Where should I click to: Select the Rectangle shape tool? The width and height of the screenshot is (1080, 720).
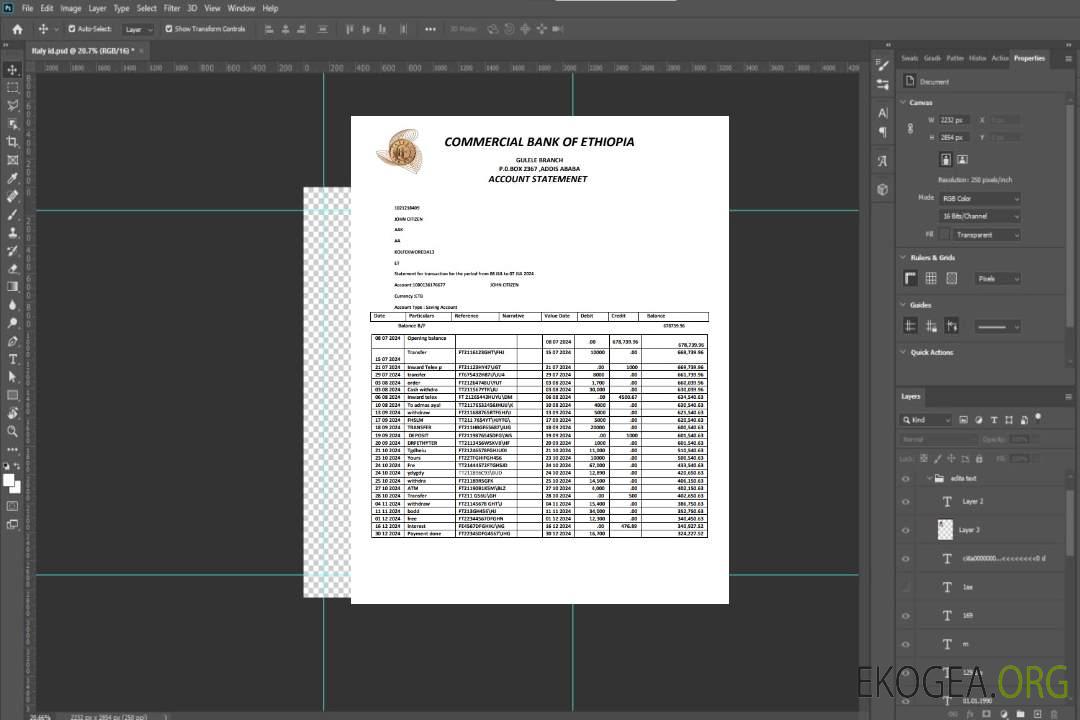click(x=12, y=395)
